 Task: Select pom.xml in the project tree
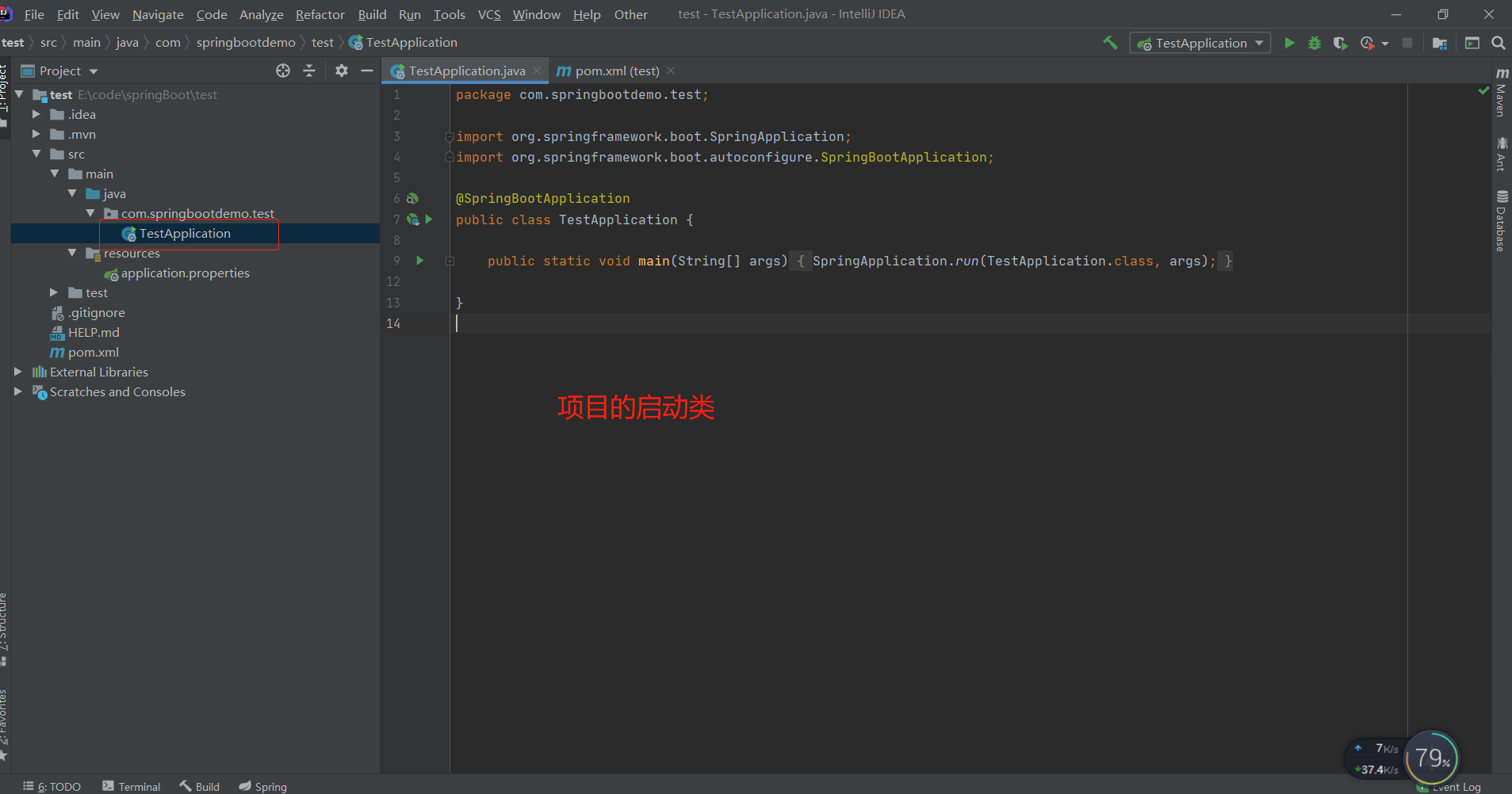pyautogui.click(x=93, y=352)
